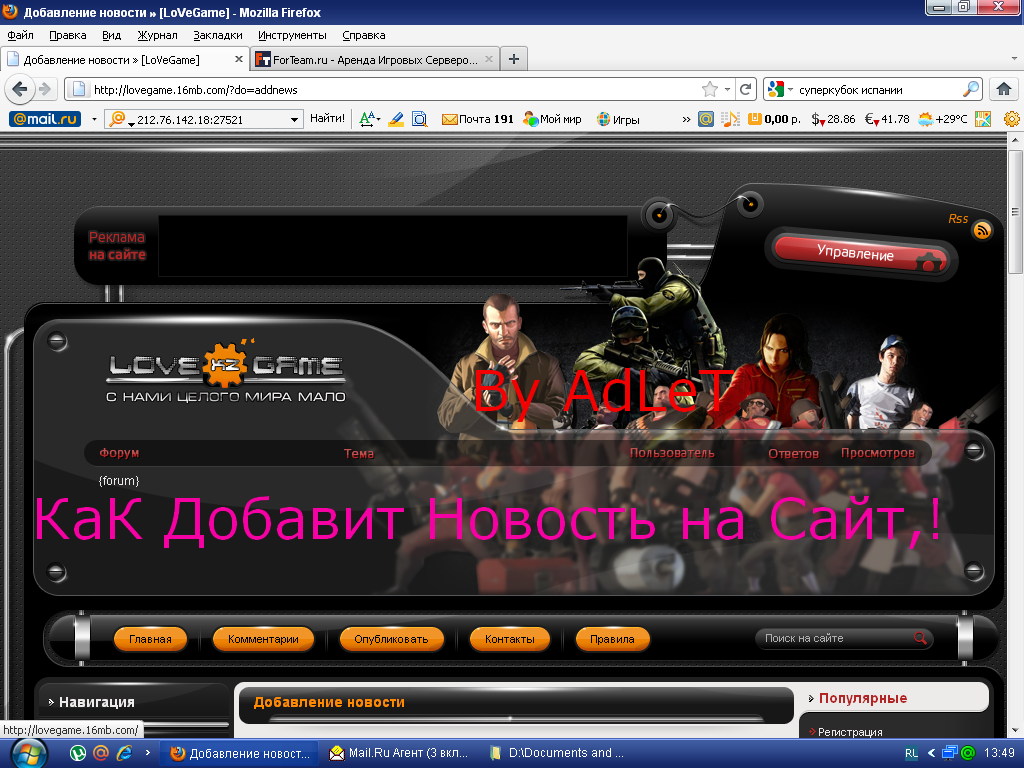Open the Google search engine selector
The image size is (1024, 768).
point(780,89)
